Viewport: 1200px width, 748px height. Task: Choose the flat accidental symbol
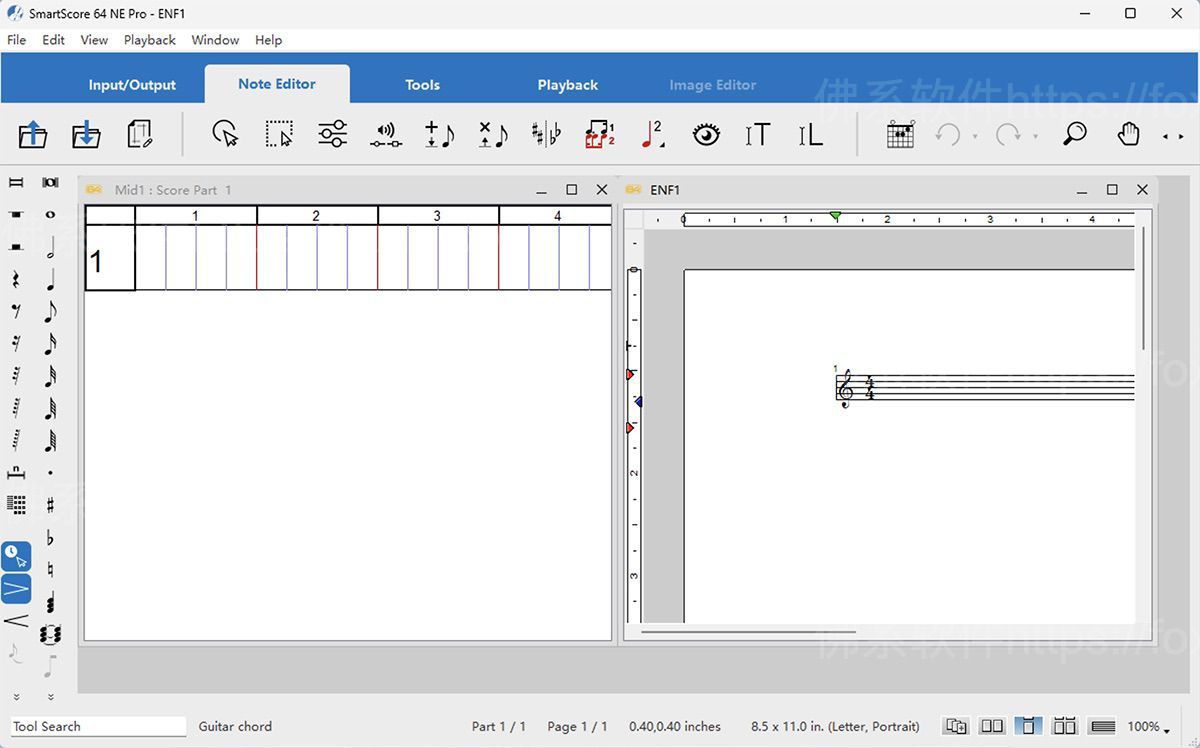pos(50,539)
